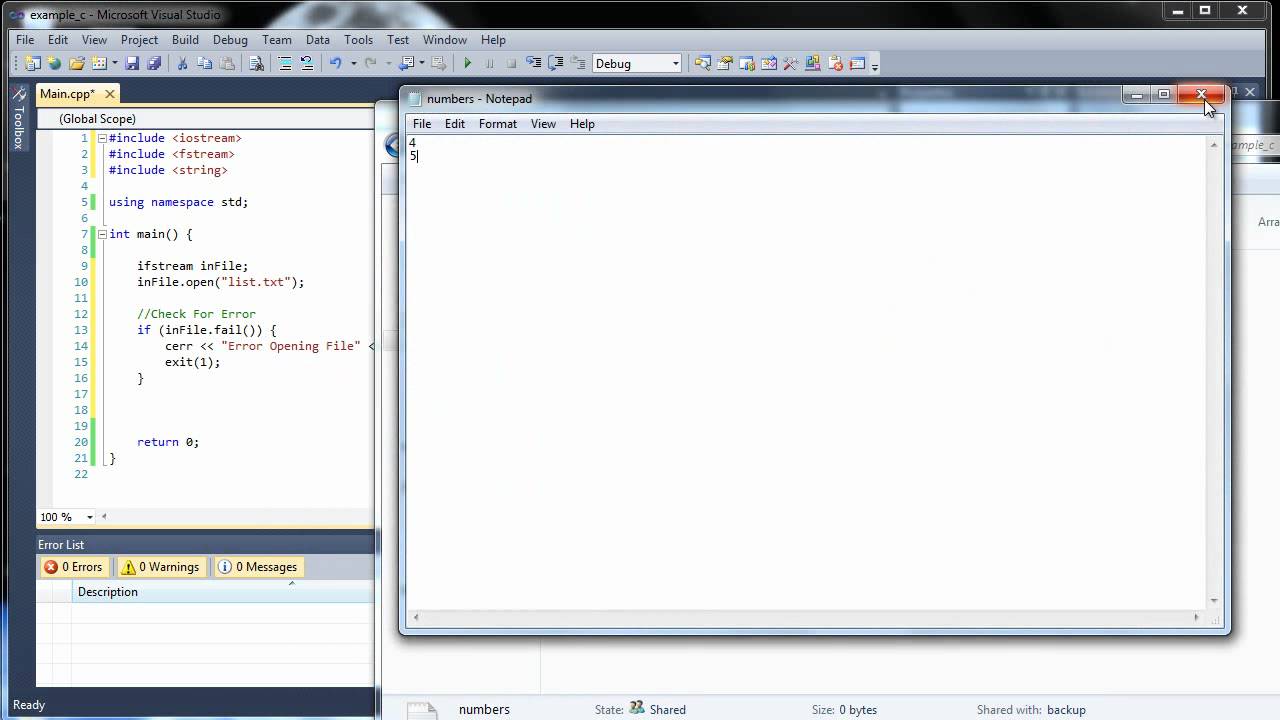Click Notepad vertical scrollbar down arrow

click(x=1214, y=600)
